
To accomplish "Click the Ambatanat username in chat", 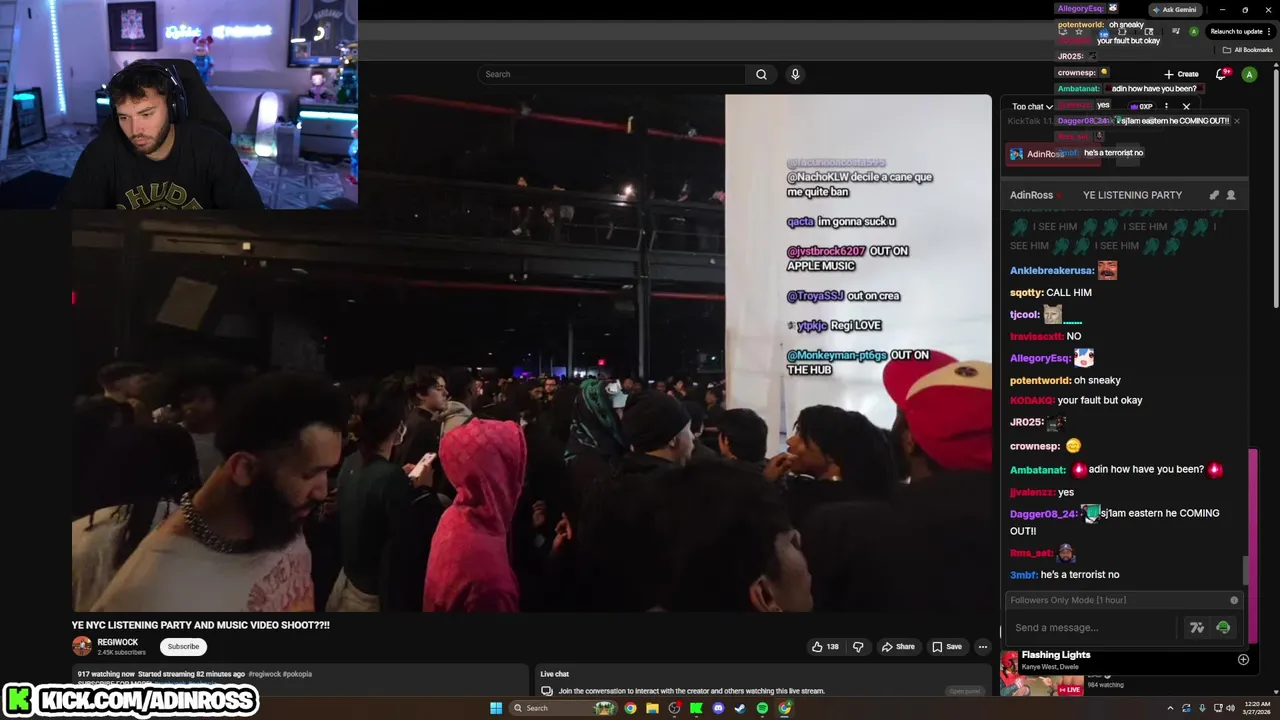I will 1038,470.
